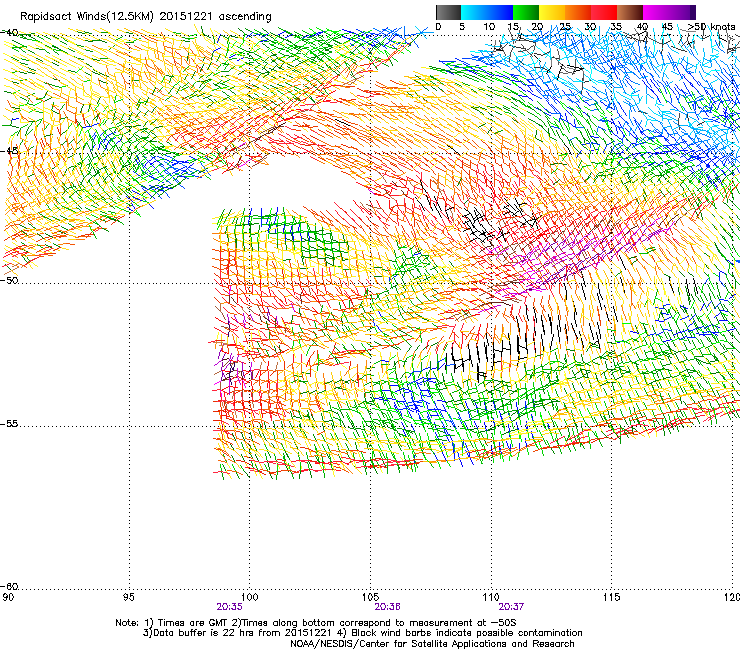Screen dimensions: 740x650
Task: Click the '110' longitude axis label
Action: [x=491, y=598]
